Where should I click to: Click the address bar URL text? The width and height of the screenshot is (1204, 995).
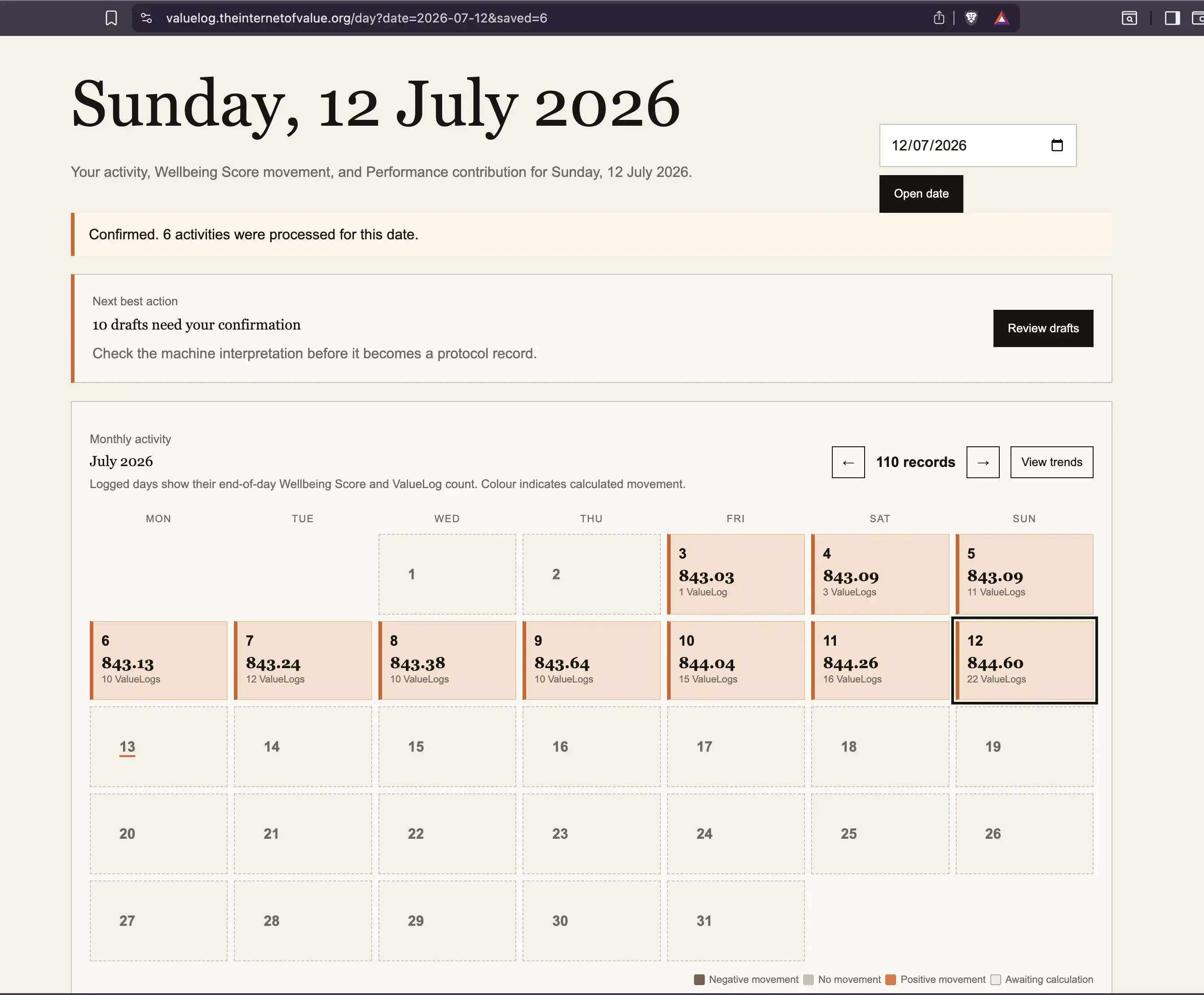(x=356, y=18)
